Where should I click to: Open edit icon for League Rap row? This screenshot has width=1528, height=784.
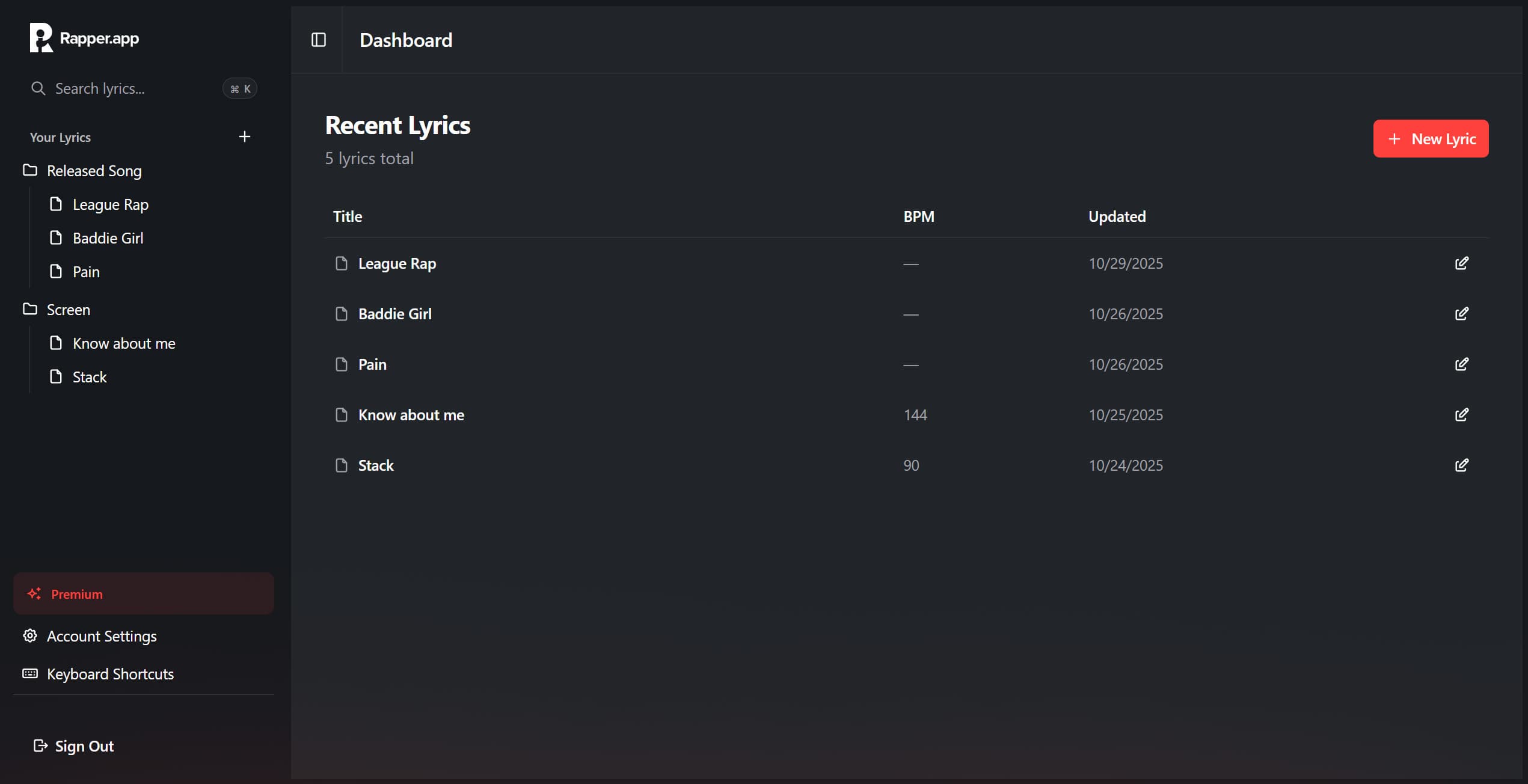[1461, 263]
